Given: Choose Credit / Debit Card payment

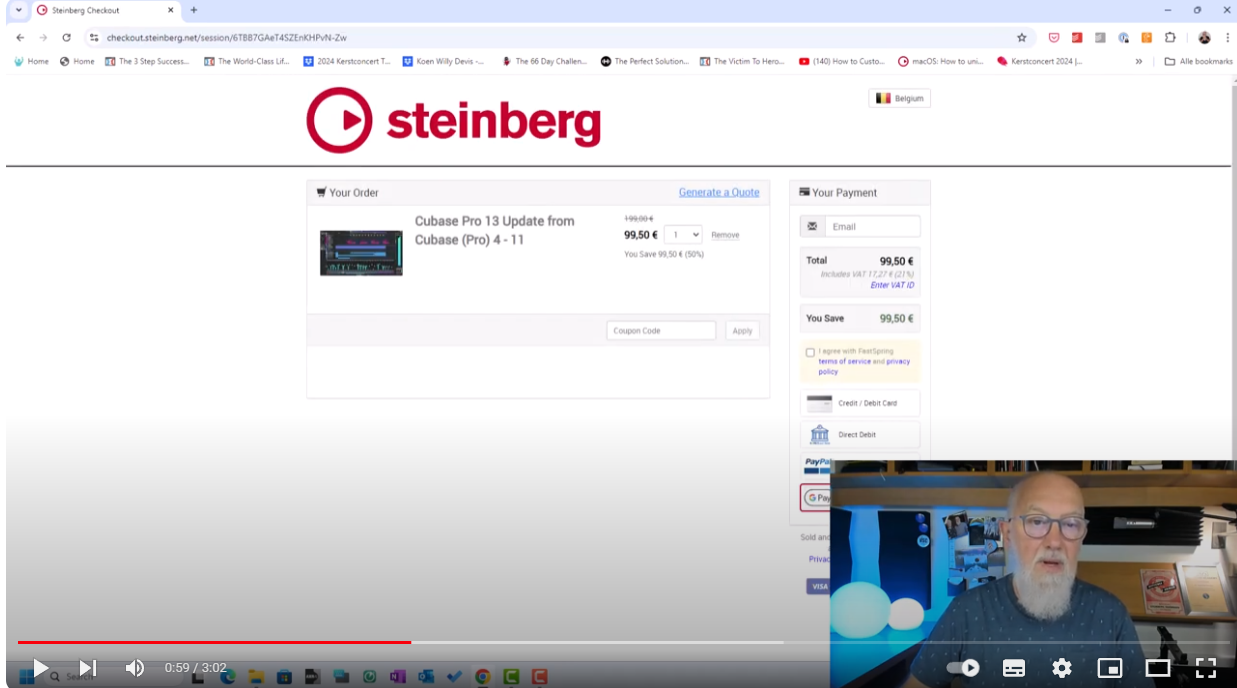Looking at the screenshot, I should (x=860, y=403).
